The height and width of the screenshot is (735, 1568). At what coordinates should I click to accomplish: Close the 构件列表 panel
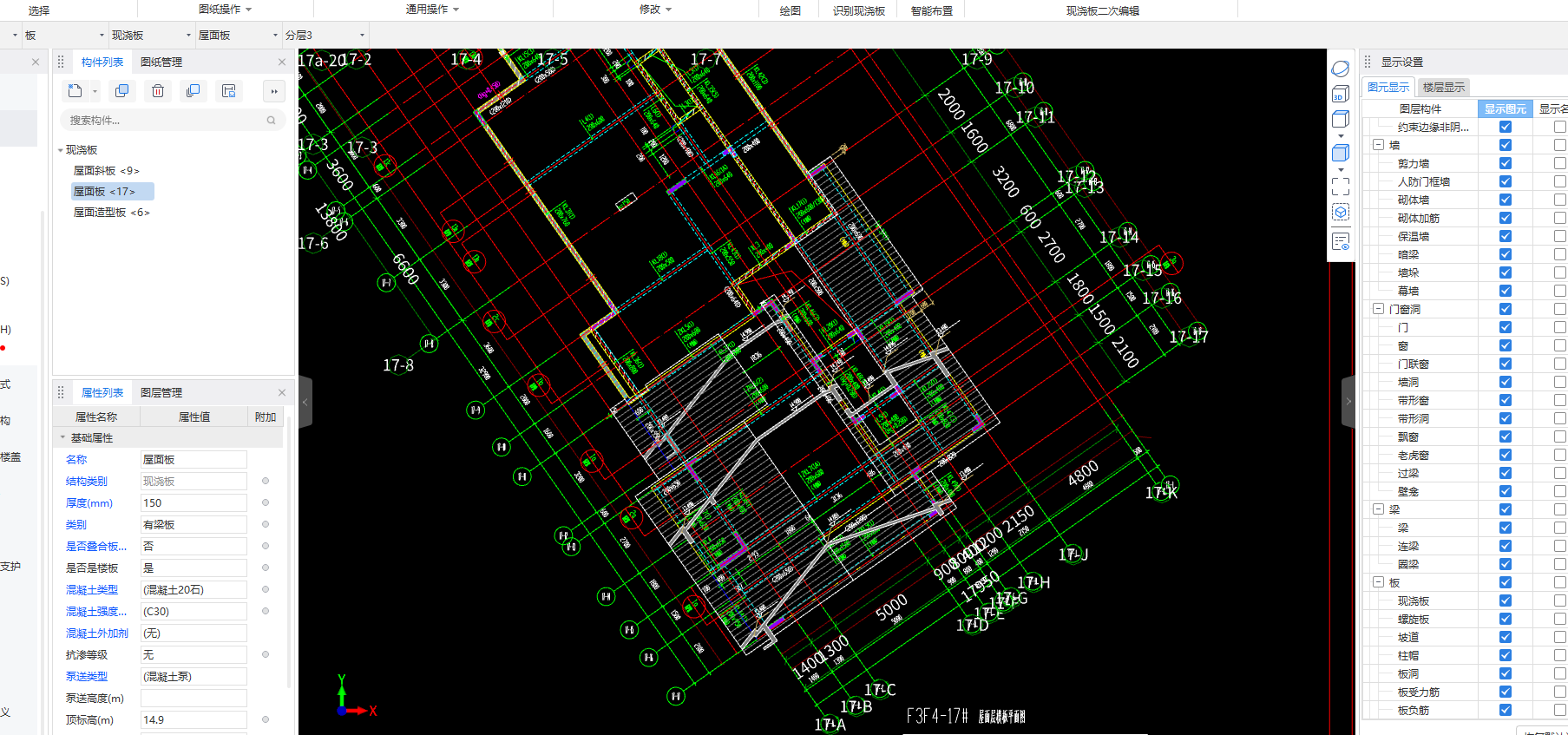pos(282,62)
